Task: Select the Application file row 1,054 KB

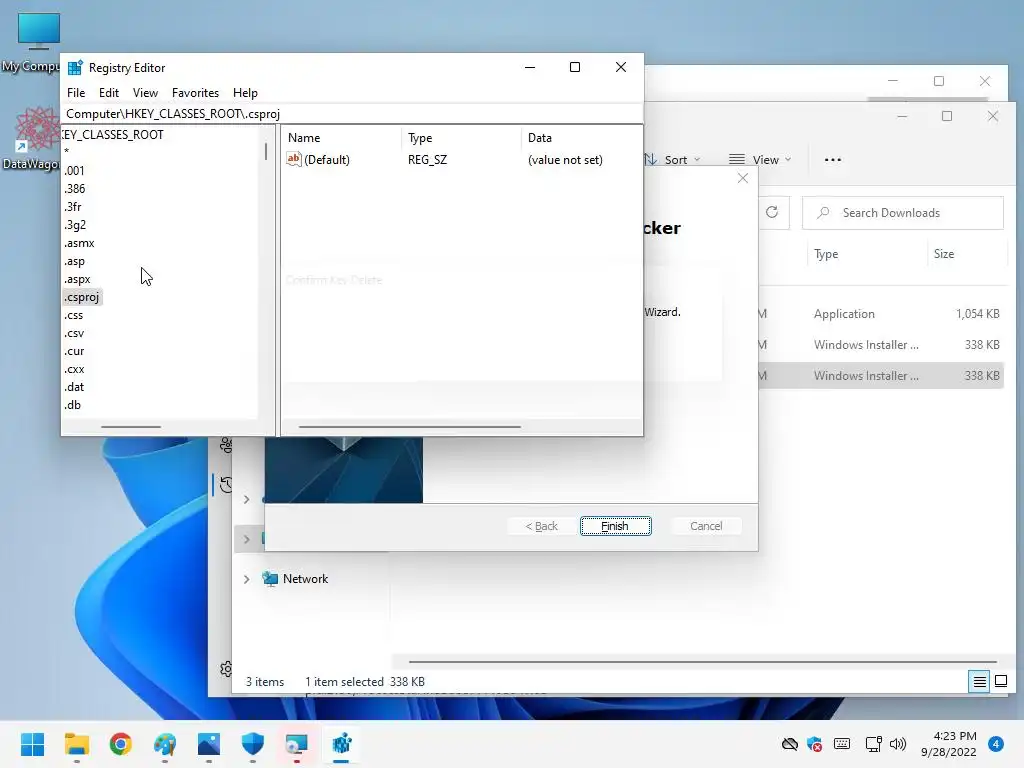Action: click(x=881, y=314)
